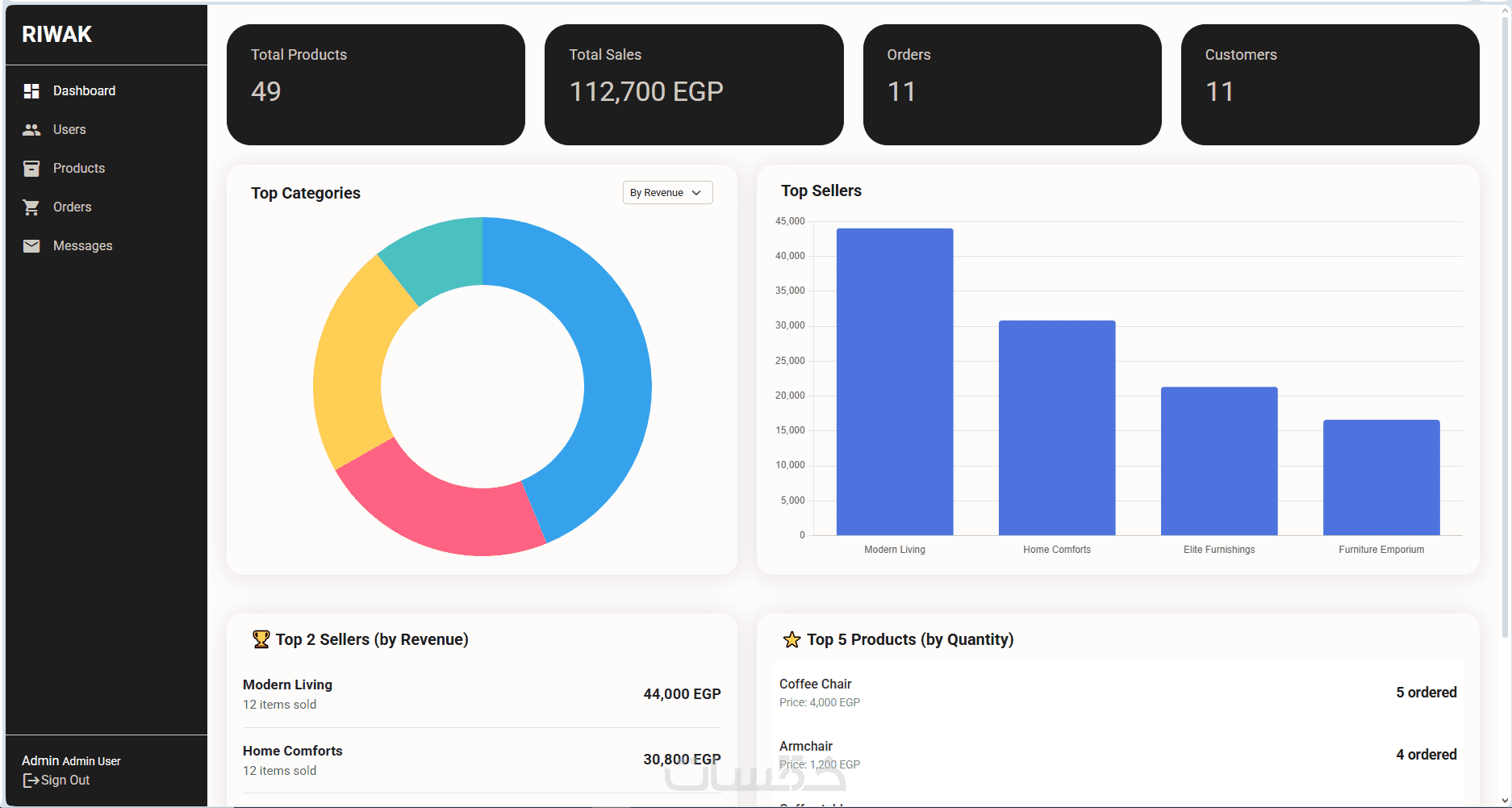The width and height of the screenshot is (1512, 808).
Task: Click the Modern Living bar in Top Sellers
Action: point(895,382)
